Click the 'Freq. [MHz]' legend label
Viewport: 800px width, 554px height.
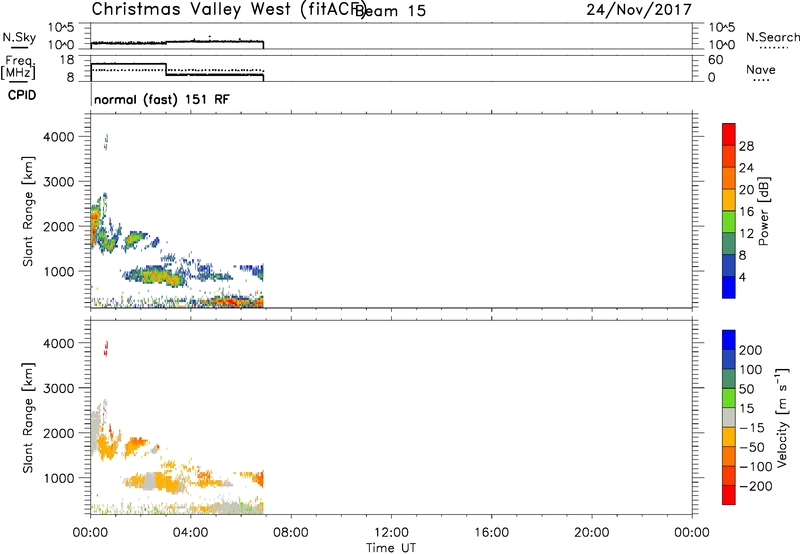18,67
